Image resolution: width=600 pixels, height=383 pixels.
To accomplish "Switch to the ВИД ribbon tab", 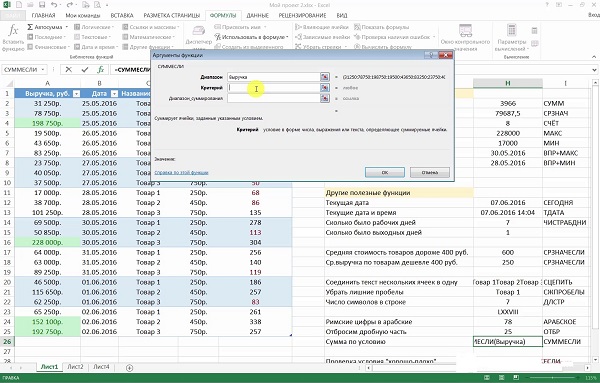I will [342, 16].
